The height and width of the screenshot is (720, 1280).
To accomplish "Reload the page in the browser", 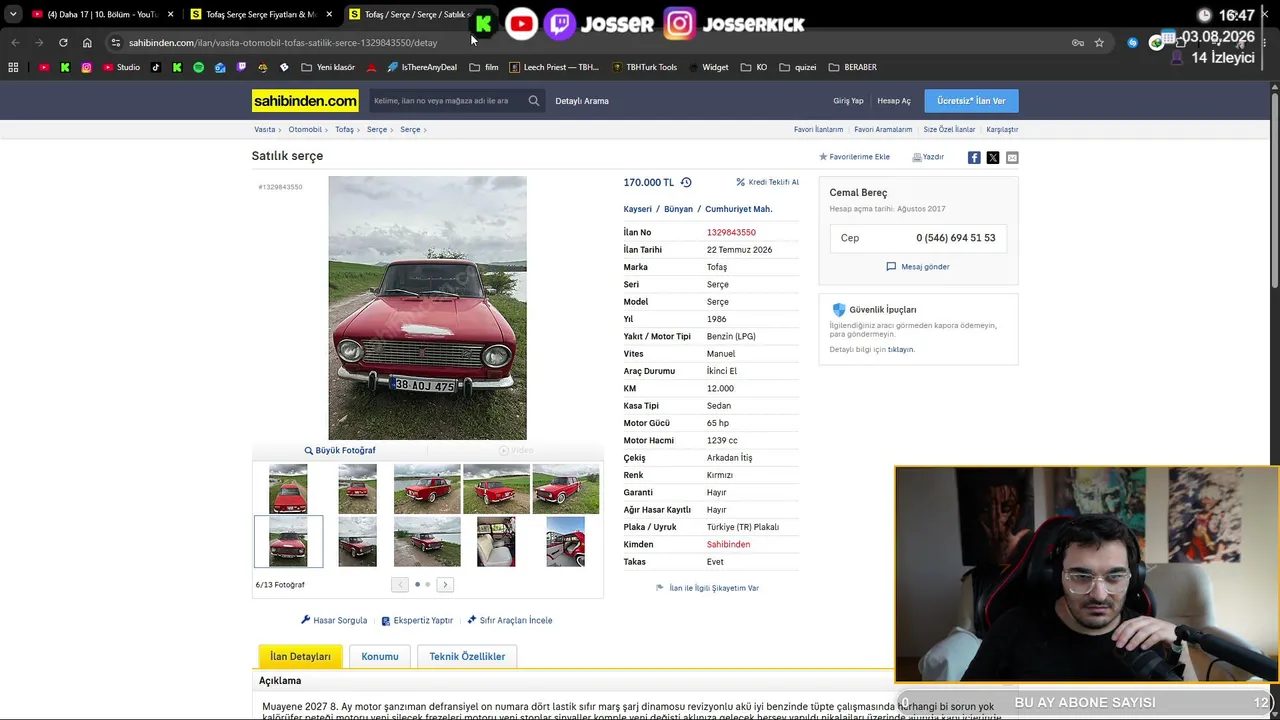I will [x=63, y=43].
